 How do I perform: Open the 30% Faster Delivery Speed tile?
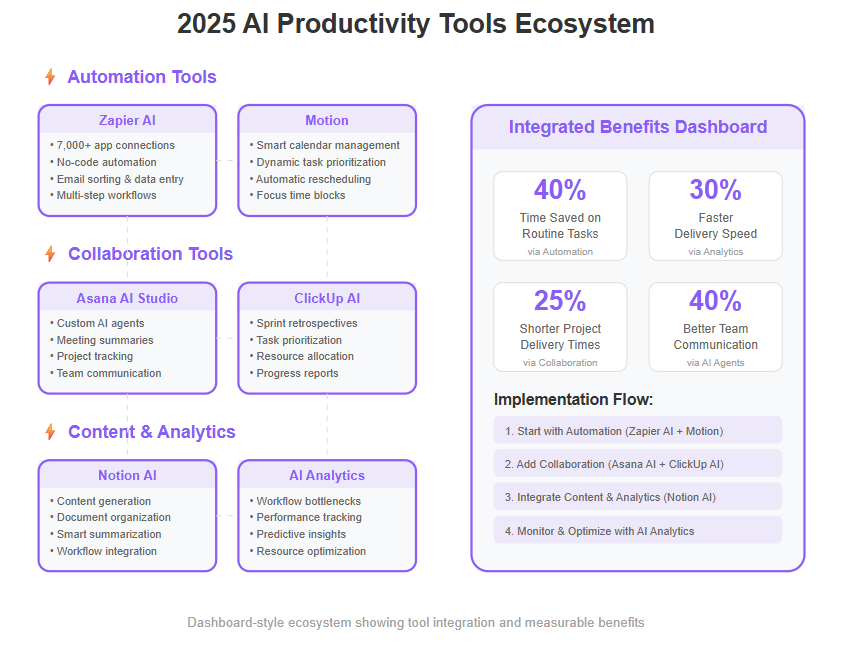point(716,216)
